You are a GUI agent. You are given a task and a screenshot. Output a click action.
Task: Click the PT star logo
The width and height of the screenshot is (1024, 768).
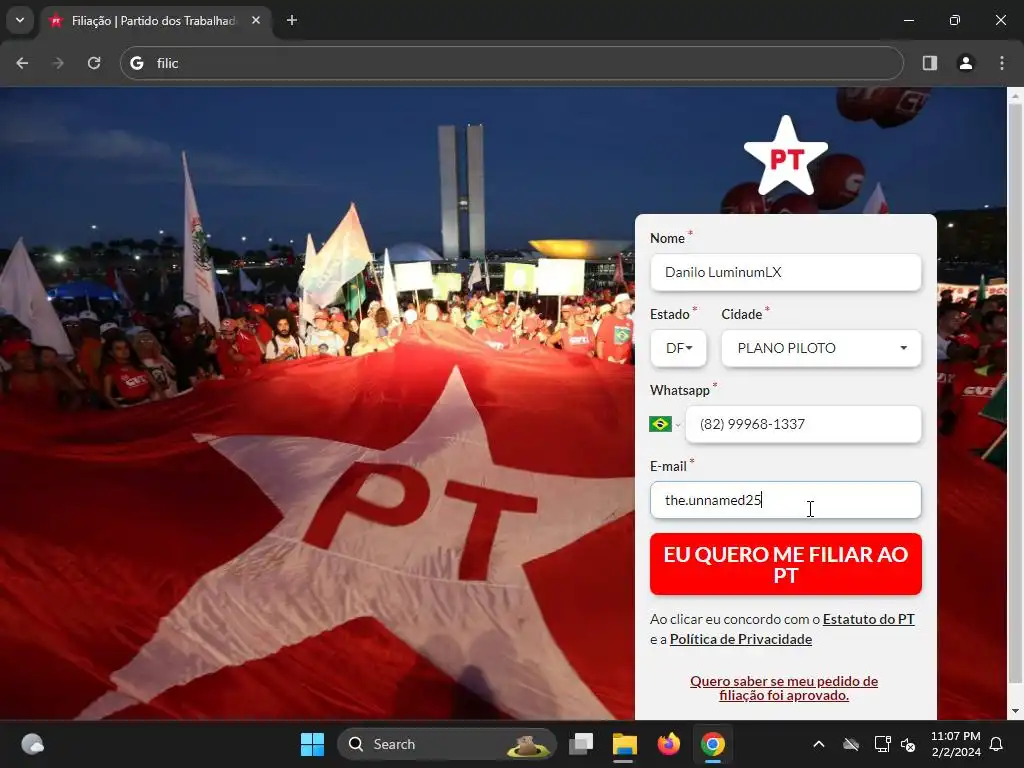click(x=786, y=157)
